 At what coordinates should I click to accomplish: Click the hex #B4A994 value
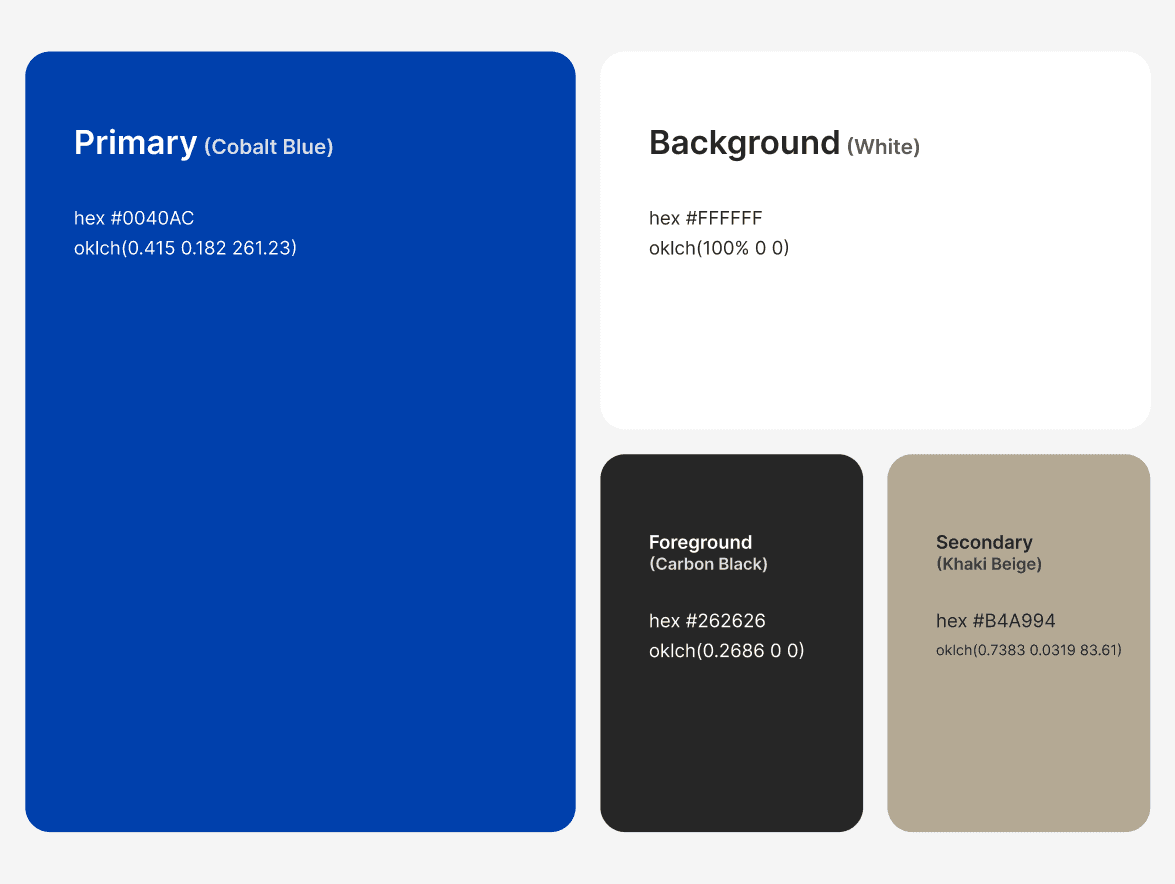point(995,621)
